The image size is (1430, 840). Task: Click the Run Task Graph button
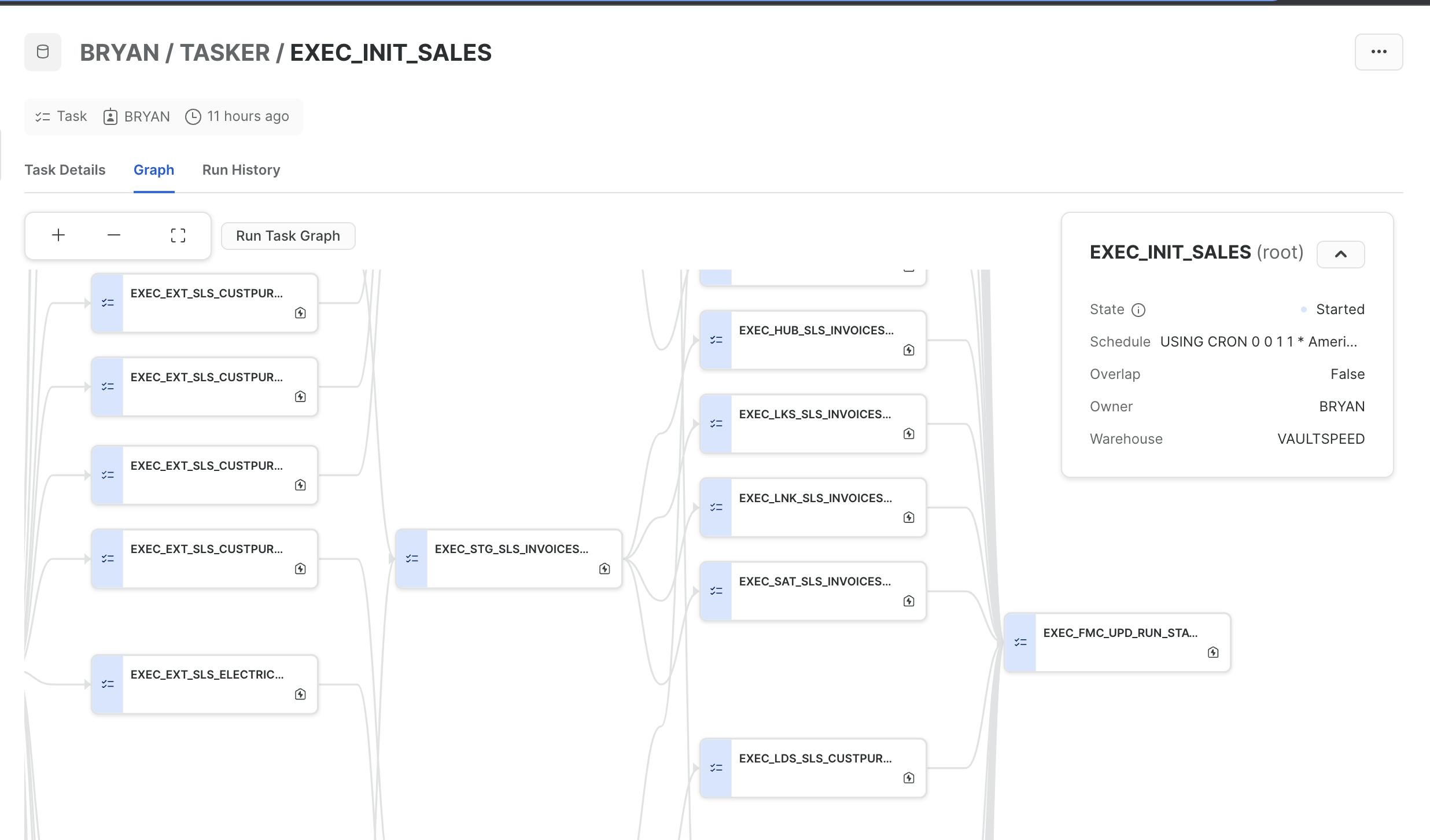[288, 236]
